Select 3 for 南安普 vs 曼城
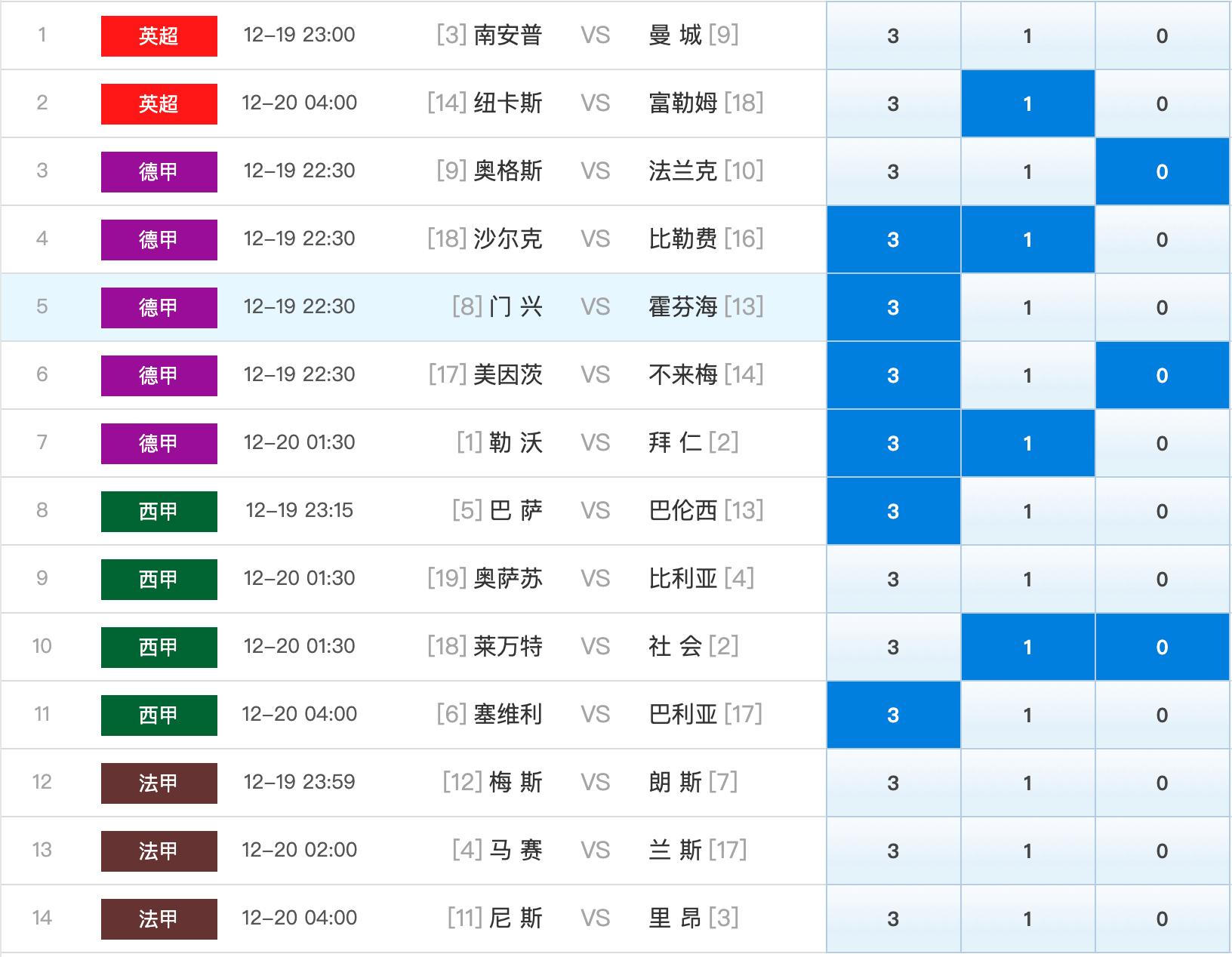Viewport: 1232px width, 957px height. 894,35
